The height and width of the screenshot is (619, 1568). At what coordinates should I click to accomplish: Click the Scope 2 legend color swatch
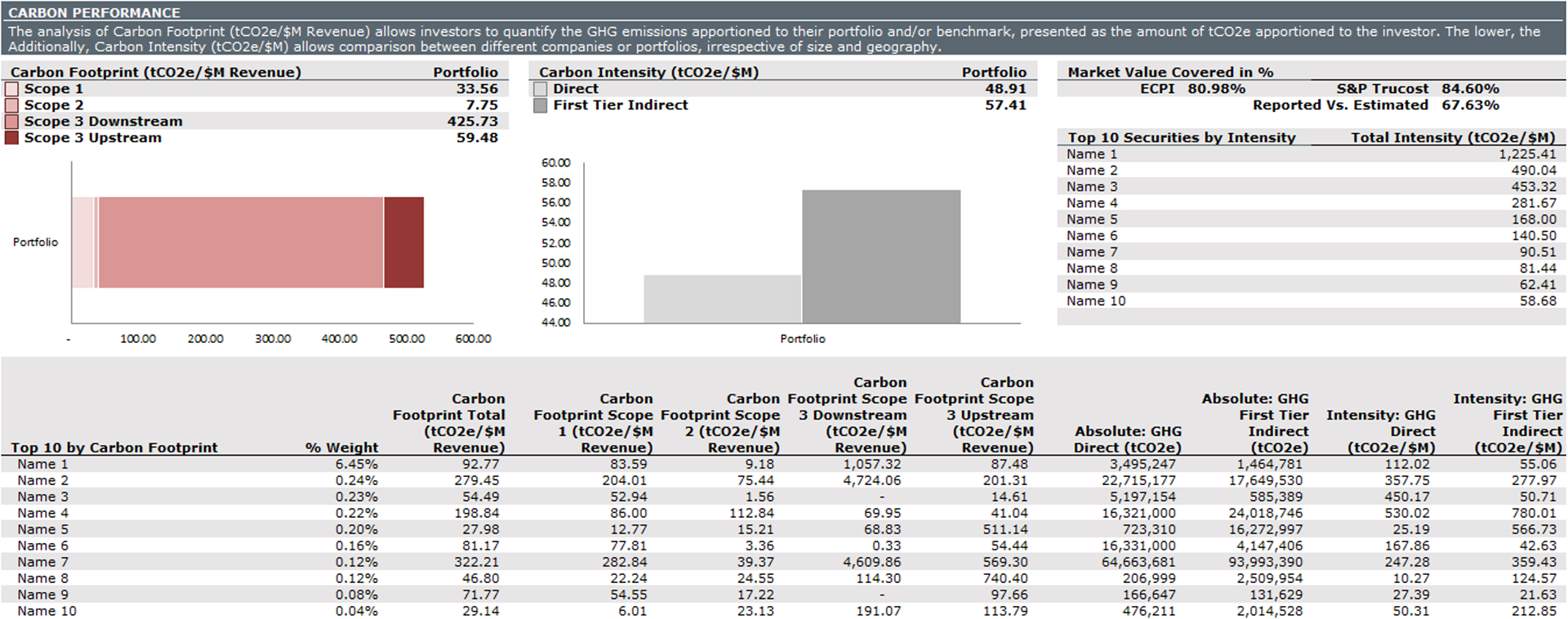pos(11,105)
